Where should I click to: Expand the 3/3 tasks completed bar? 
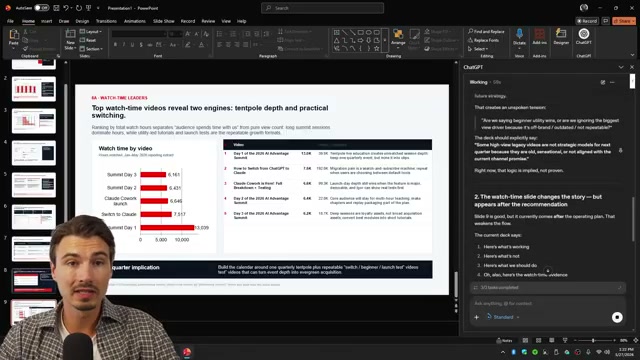pyautogui.click(x=547, y=287)
